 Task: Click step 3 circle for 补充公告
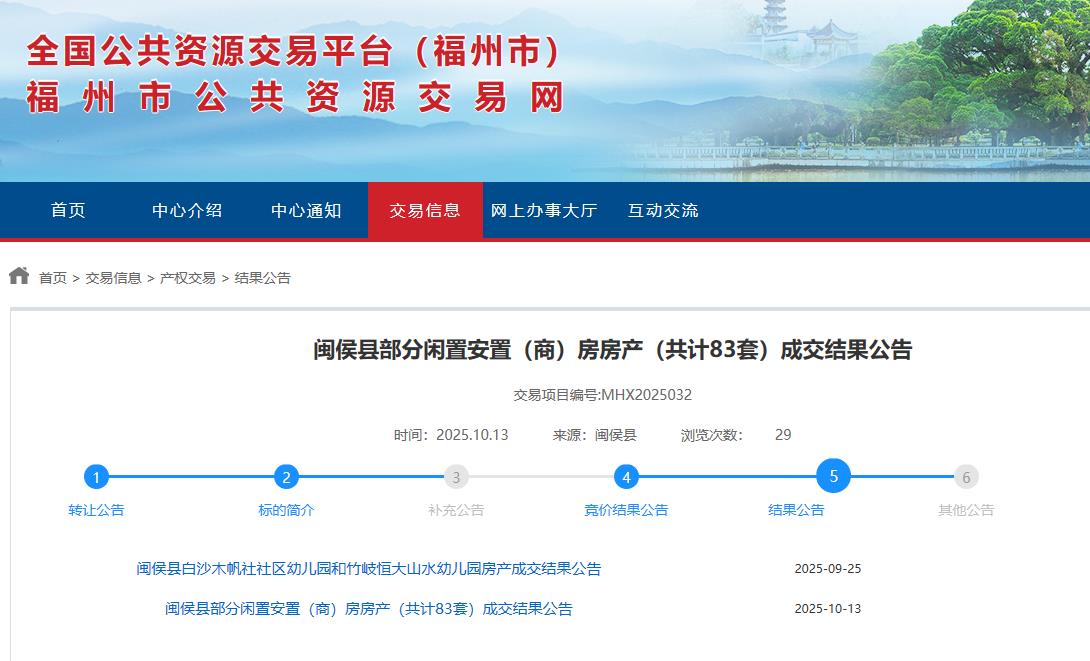click(x=456, y=477)
